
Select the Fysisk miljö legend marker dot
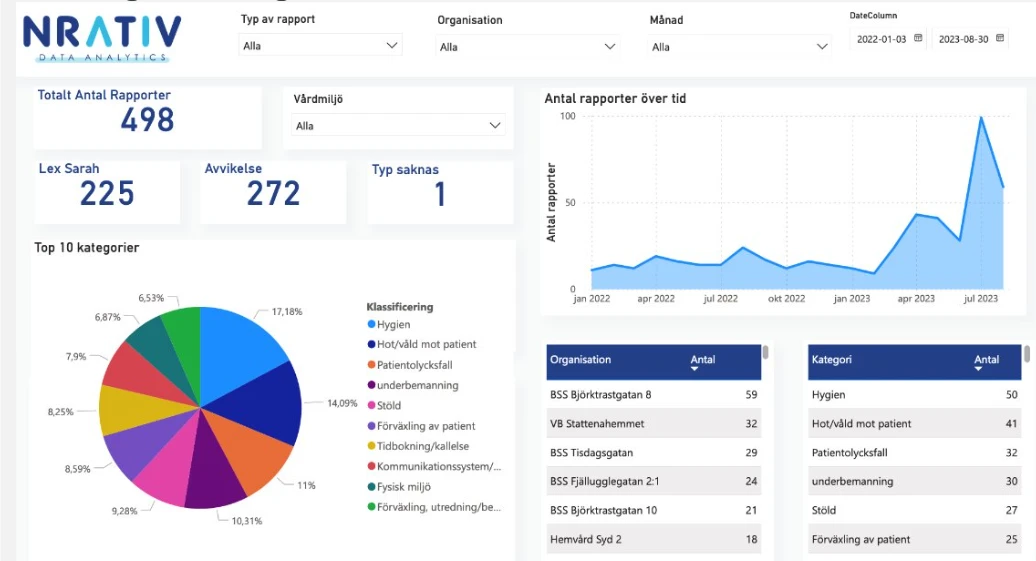(x=371, y=487)
